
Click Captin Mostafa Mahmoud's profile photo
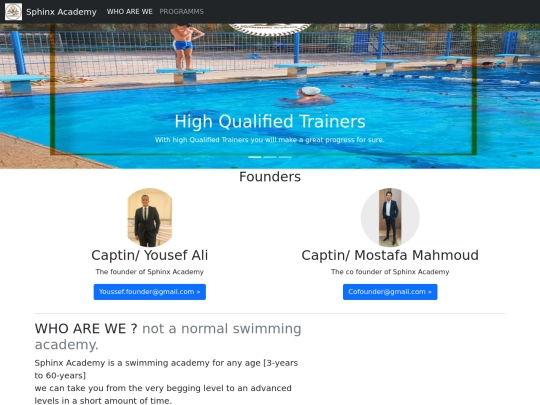tap(390, 217)
